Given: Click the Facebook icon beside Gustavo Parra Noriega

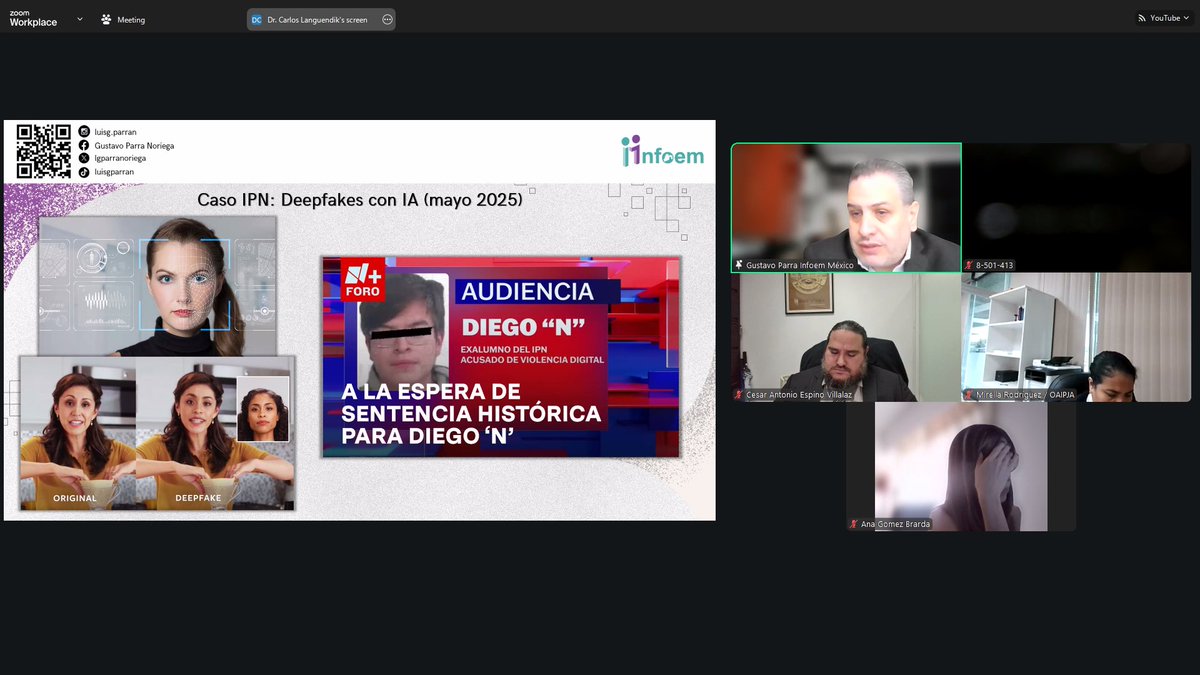Looking at the screenshot, I should [x=84, y=145].
